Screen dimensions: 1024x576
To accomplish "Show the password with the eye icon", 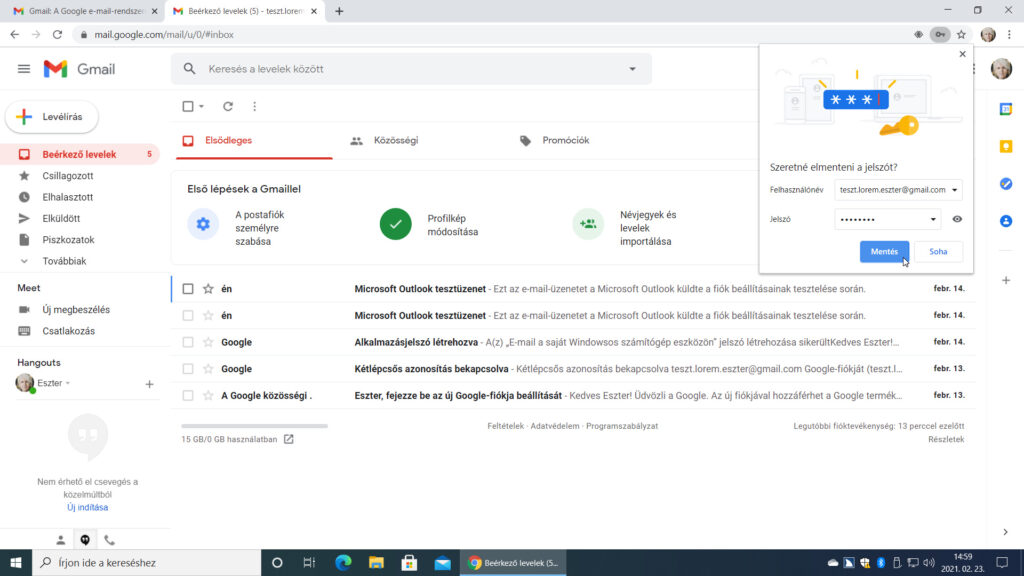I will coord(957,219).
